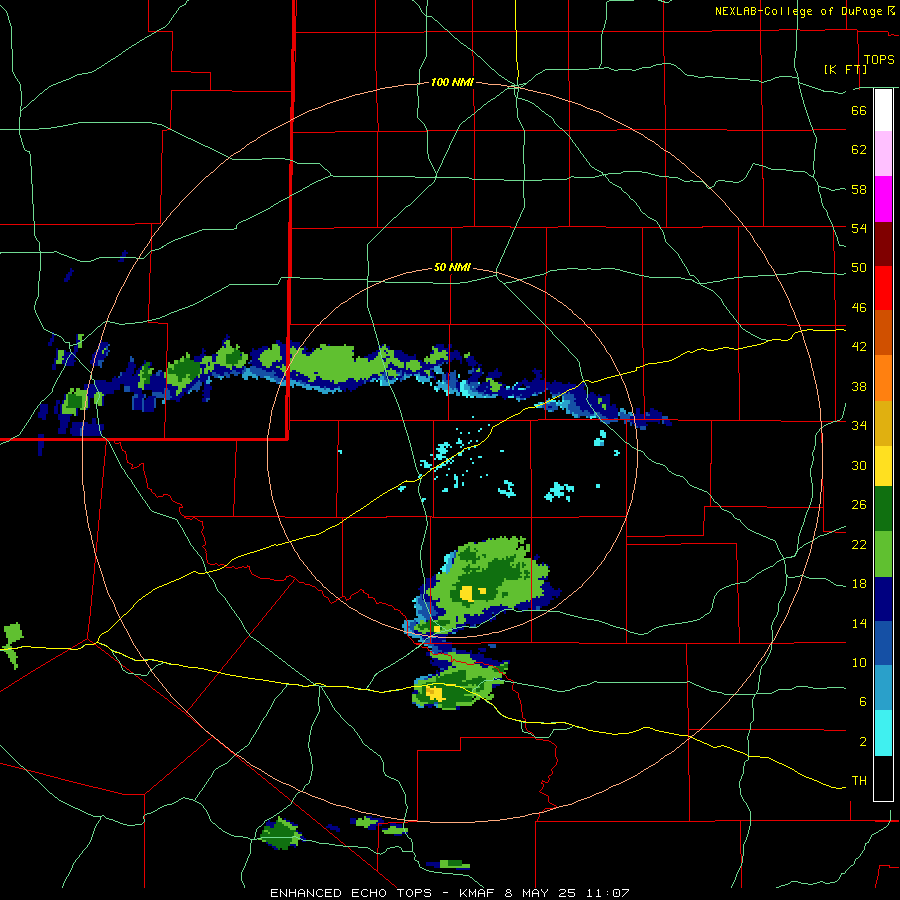The image size is (900, 900).
Task: Select the light pink legend swatch
Action: [883, 153]
